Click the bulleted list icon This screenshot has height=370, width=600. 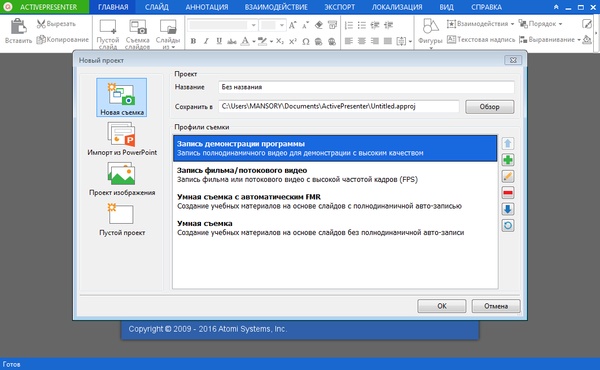coord(362,25)
